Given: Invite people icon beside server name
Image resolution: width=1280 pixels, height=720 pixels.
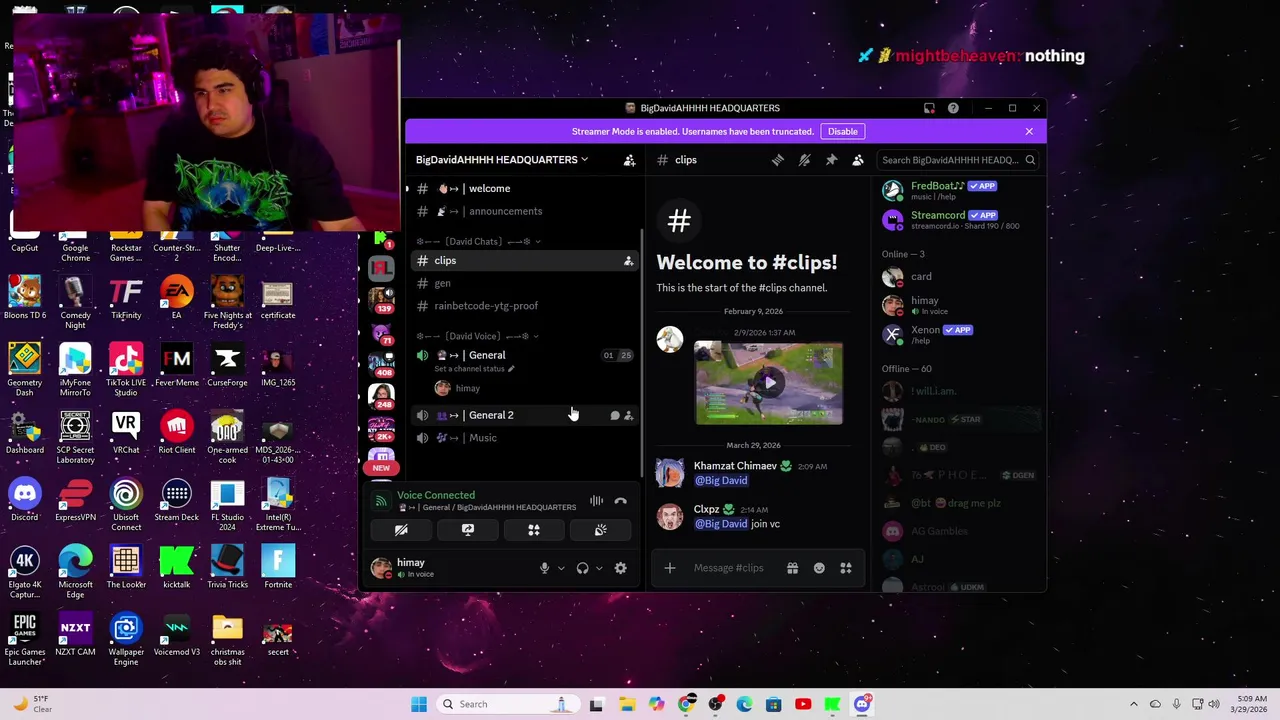Looking at the screenshot, I should click(x=629, y=160).
